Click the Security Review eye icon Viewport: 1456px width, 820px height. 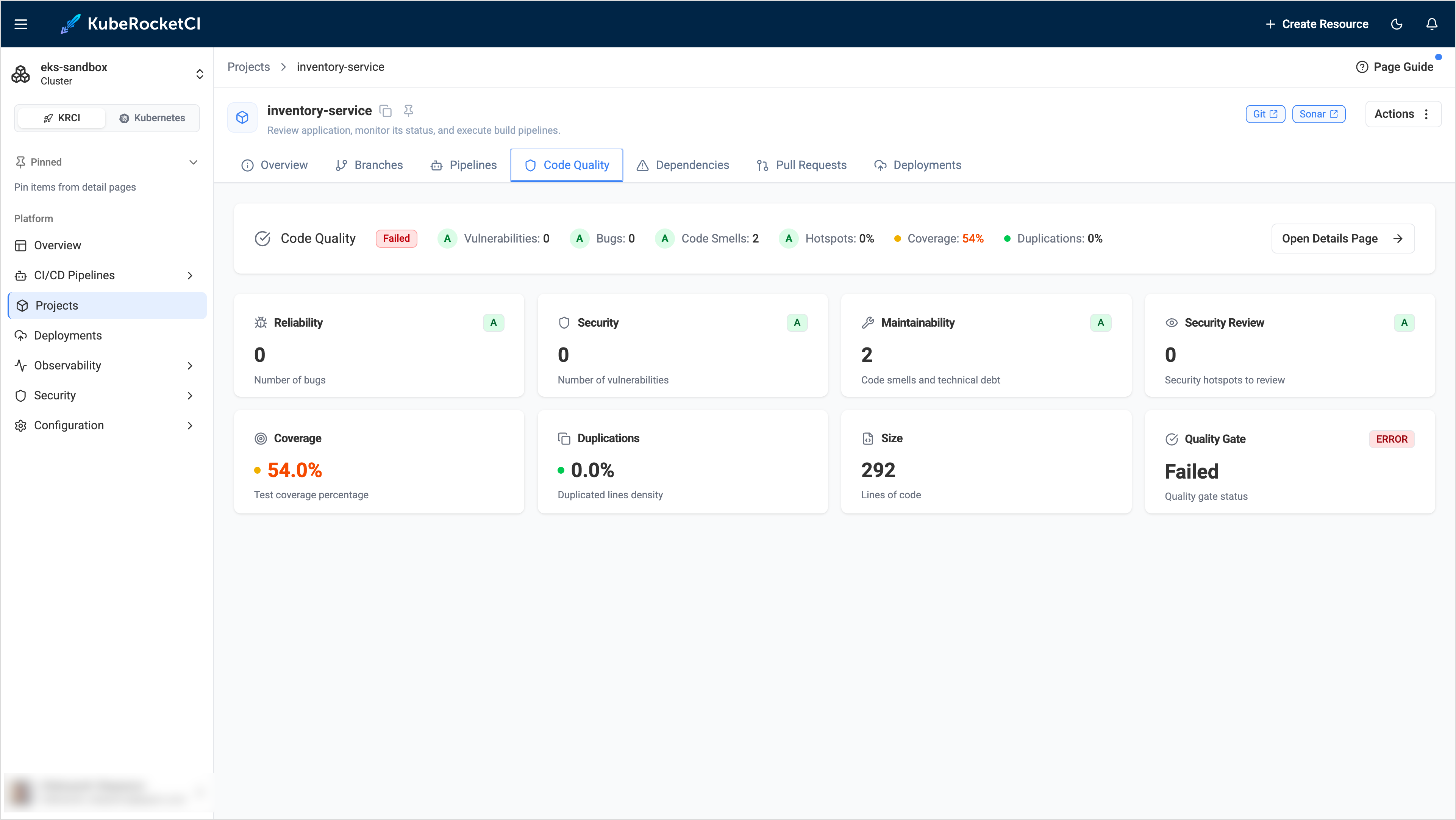click(x=1172, y=322)
